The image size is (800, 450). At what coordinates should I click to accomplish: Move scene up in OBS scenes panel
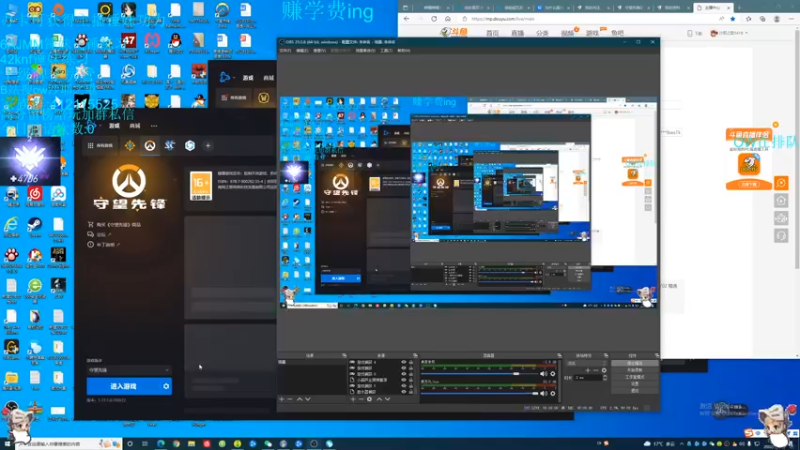click(299, 399)
